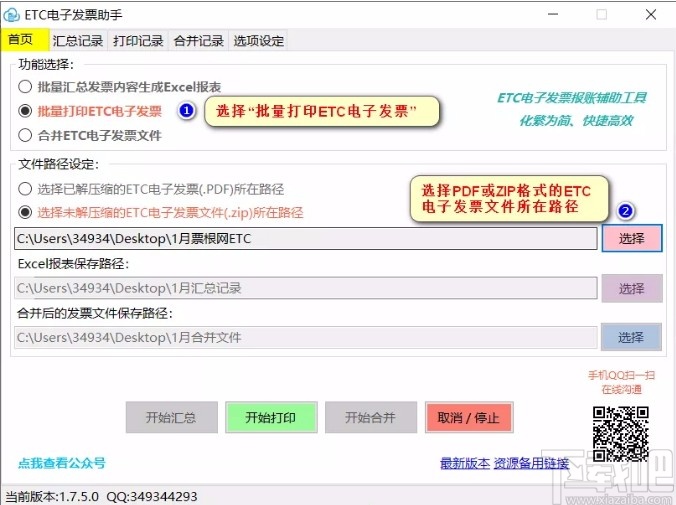Open the 合并记录 tab
The width and height of the screenshot is (676, 505).
pyautogui.click(x=198, y=41)
